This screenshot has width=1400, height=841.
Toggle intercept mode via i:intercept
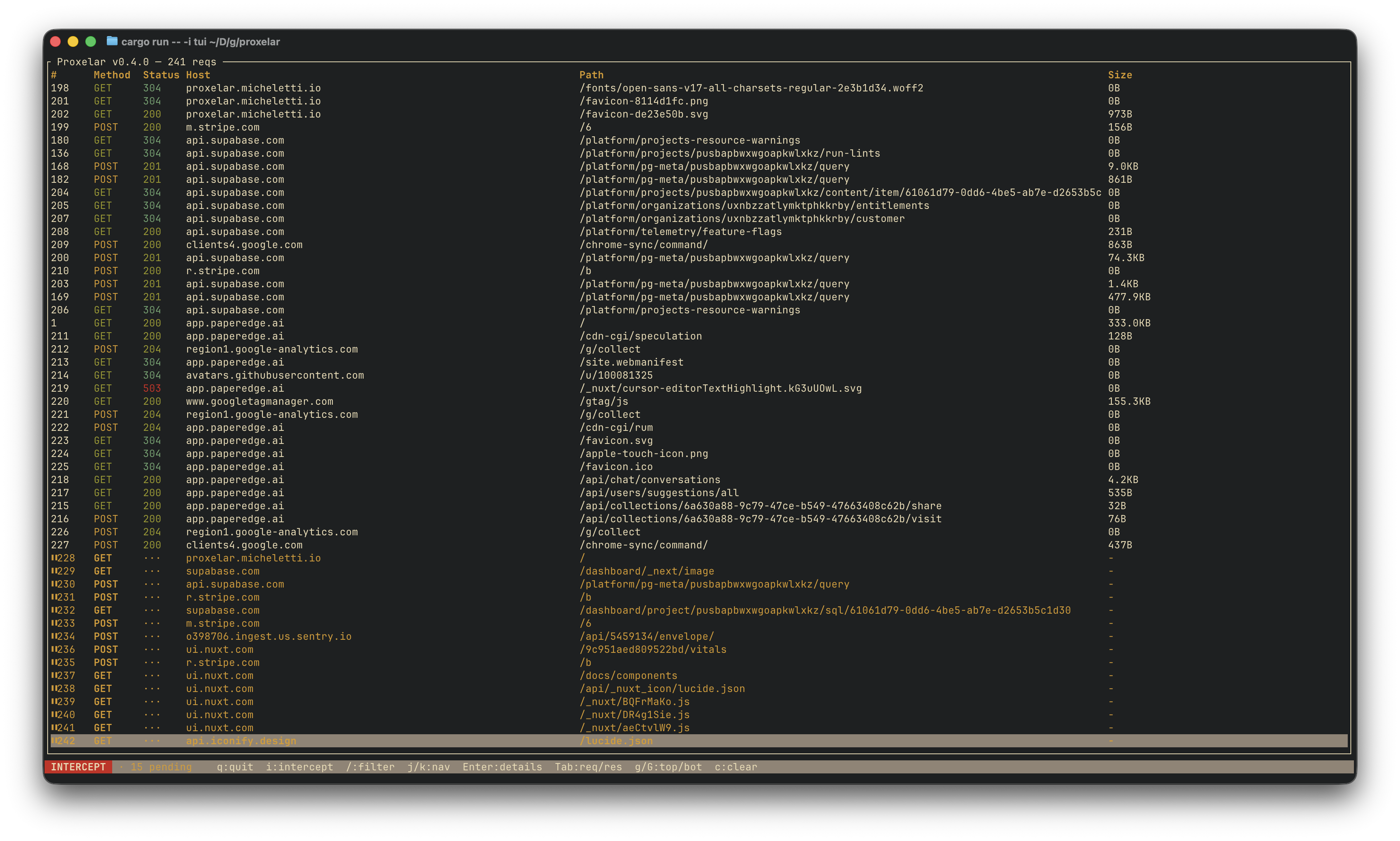tap(300, 767)
